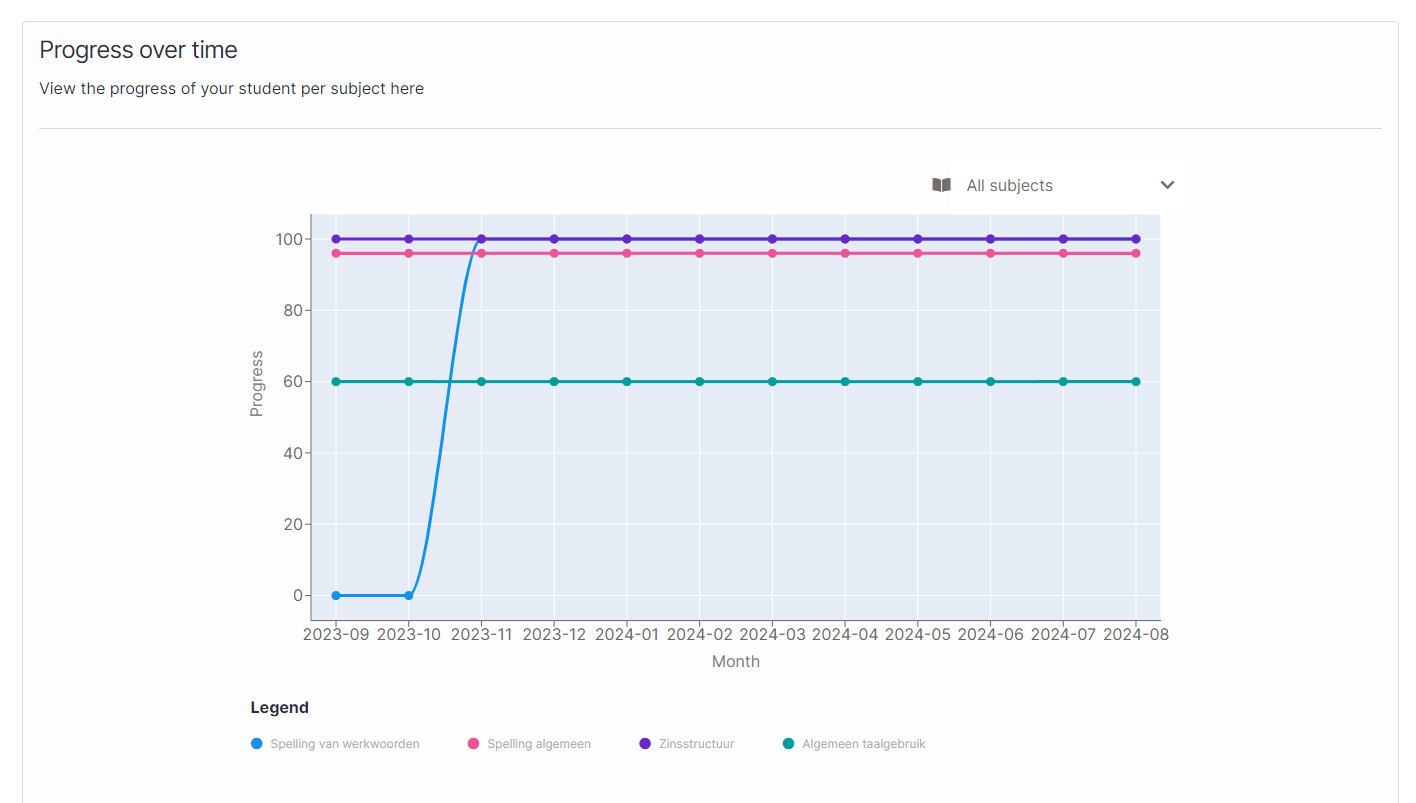This screenshot has width=1416, height=803.
Task: Toggle Spelling van werkwoorden legend entry
Action: pos(344,744)
